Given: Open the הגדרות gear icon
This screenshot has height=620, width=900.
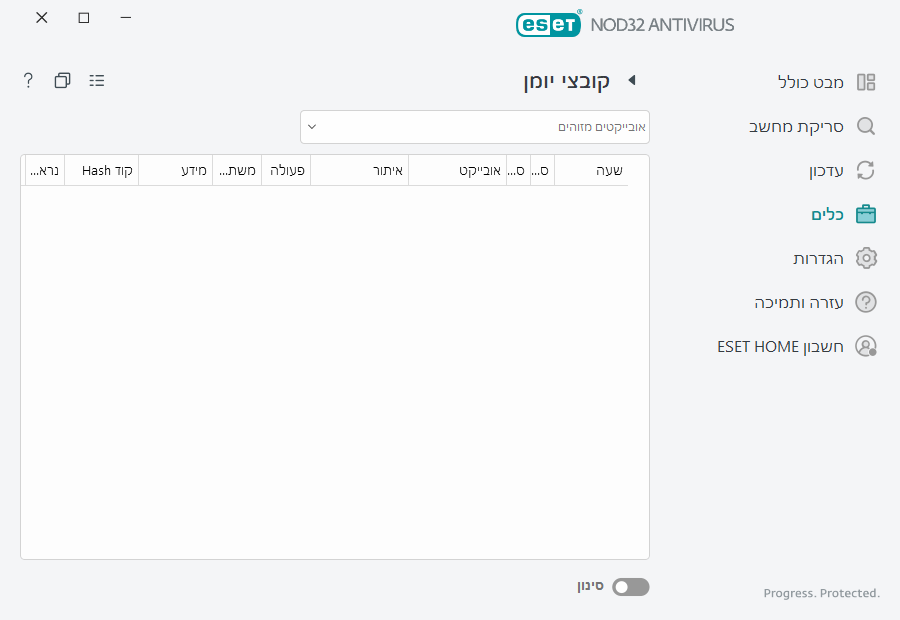Looking at the screenshot, I should pos(866,258).
